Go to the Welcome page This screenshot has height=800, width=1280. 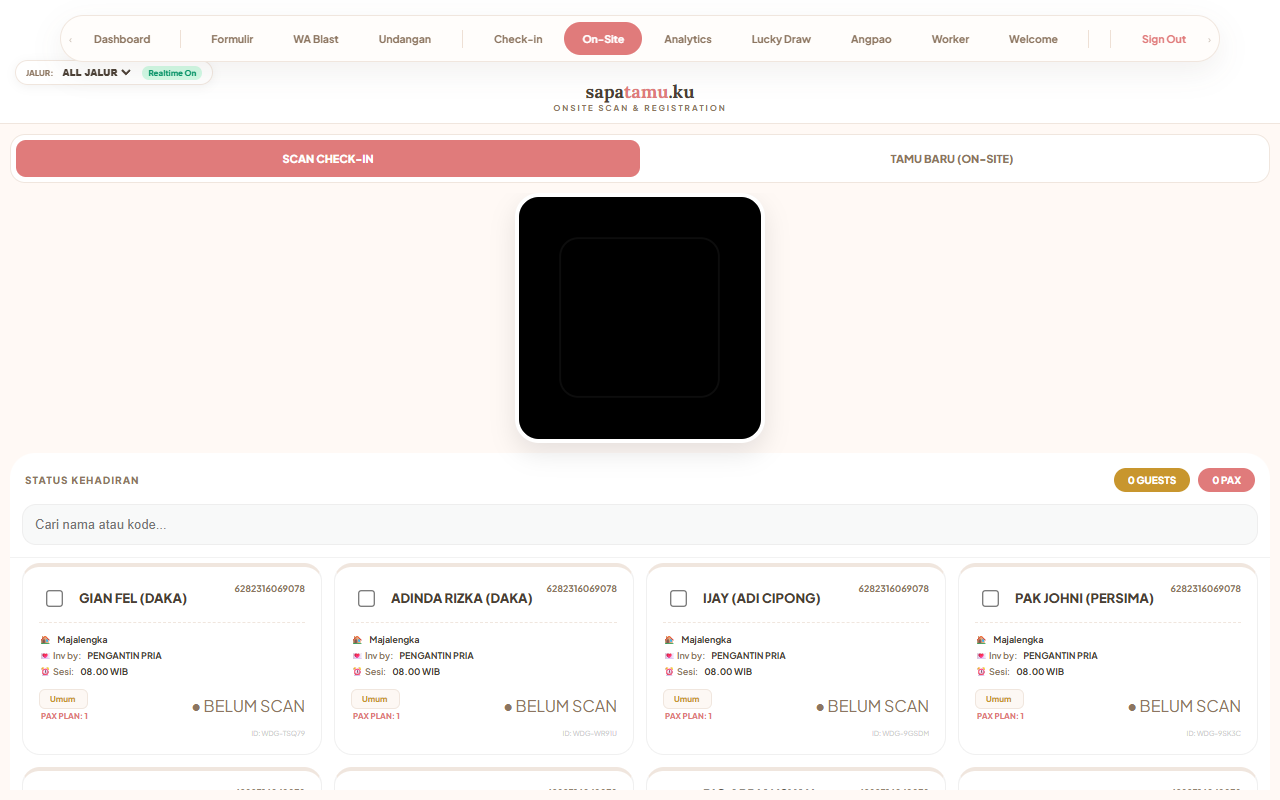point(1033,39)
